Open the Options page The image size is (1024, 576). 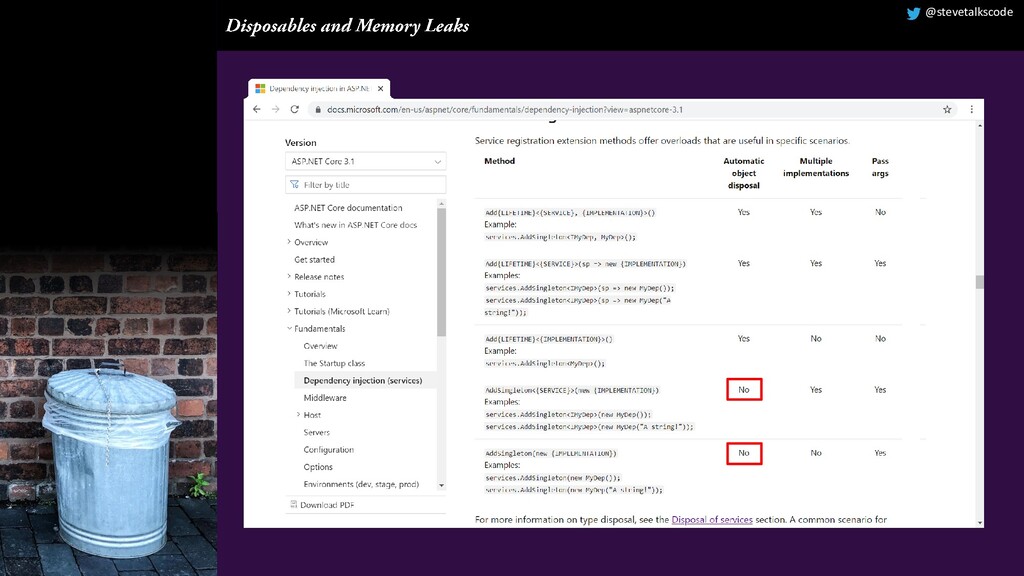(x=318, y=467)
